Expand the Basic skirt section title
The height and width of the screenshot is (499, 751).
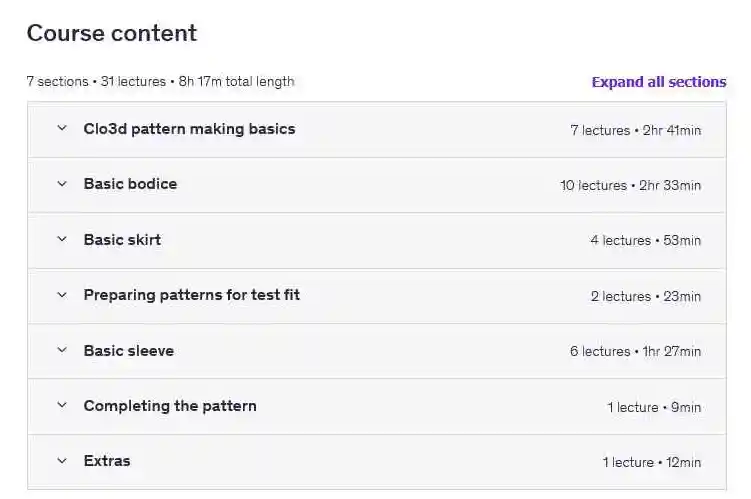pos(122,240)
